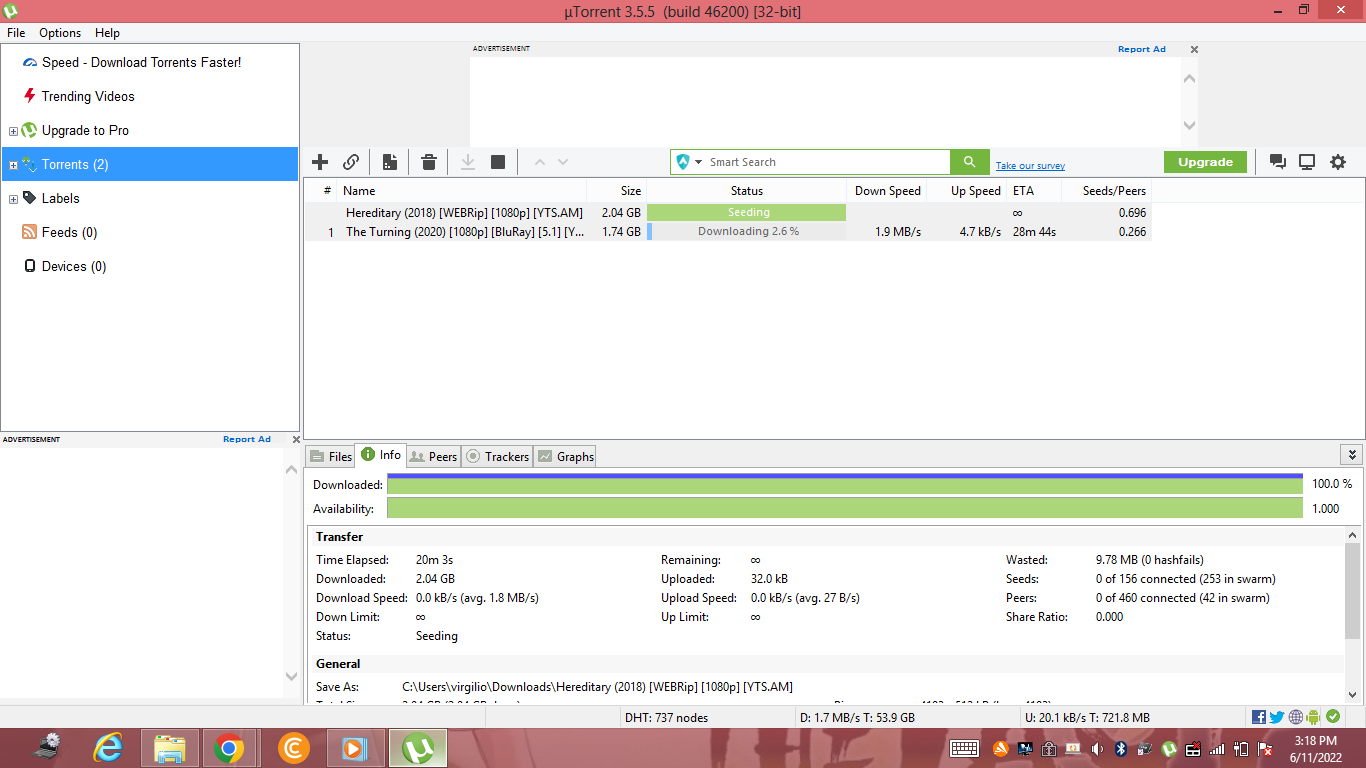Click the Feeds RSS icon in sidebar

click(x=30, y=232)
